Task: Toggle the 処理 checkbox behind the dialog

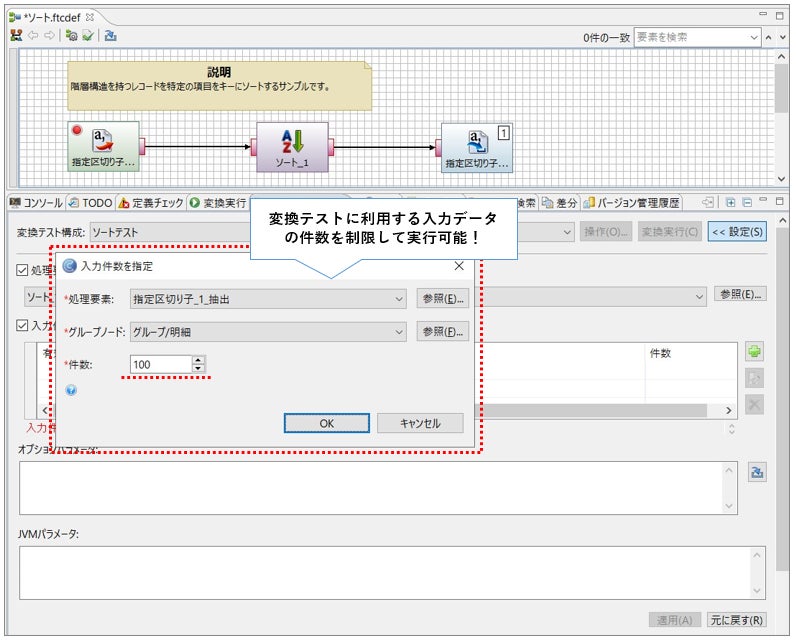Action: tap(22, 270)
